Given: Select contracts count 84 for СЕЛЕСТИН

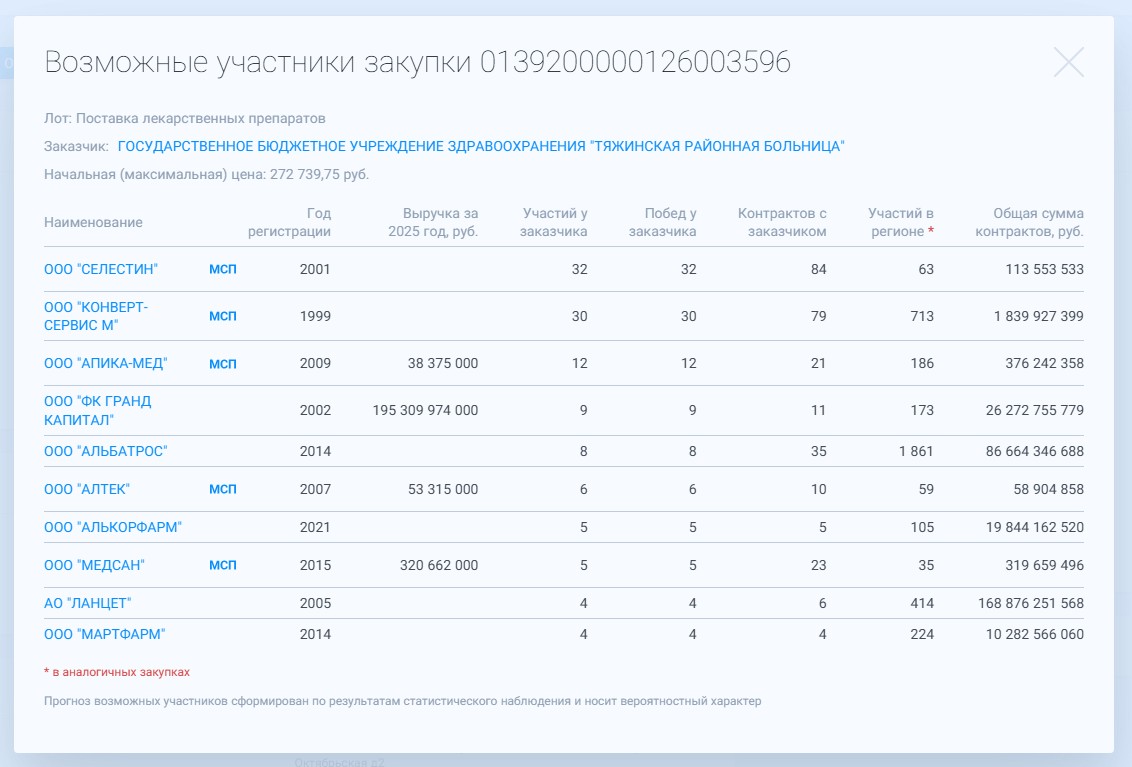Looking at the screenshot, I should 818,269.
